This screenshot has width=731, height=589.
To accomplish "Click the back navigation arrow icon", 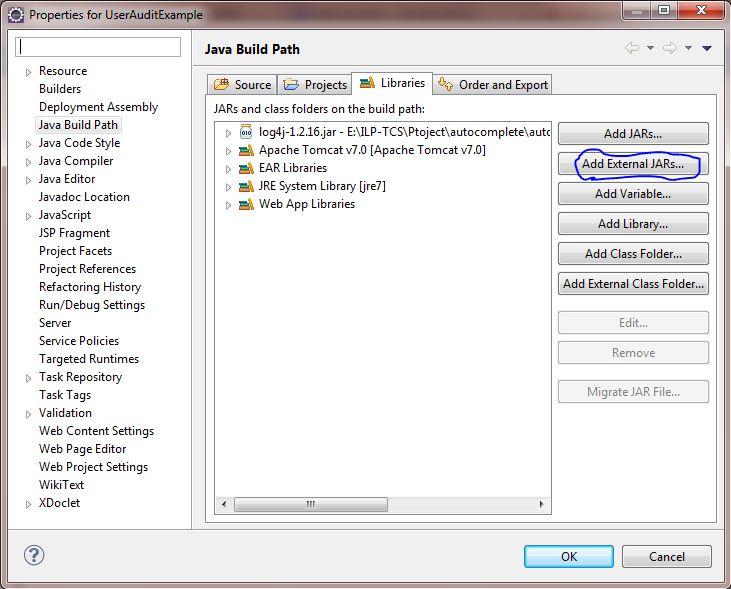I will (x=632, y=48).
